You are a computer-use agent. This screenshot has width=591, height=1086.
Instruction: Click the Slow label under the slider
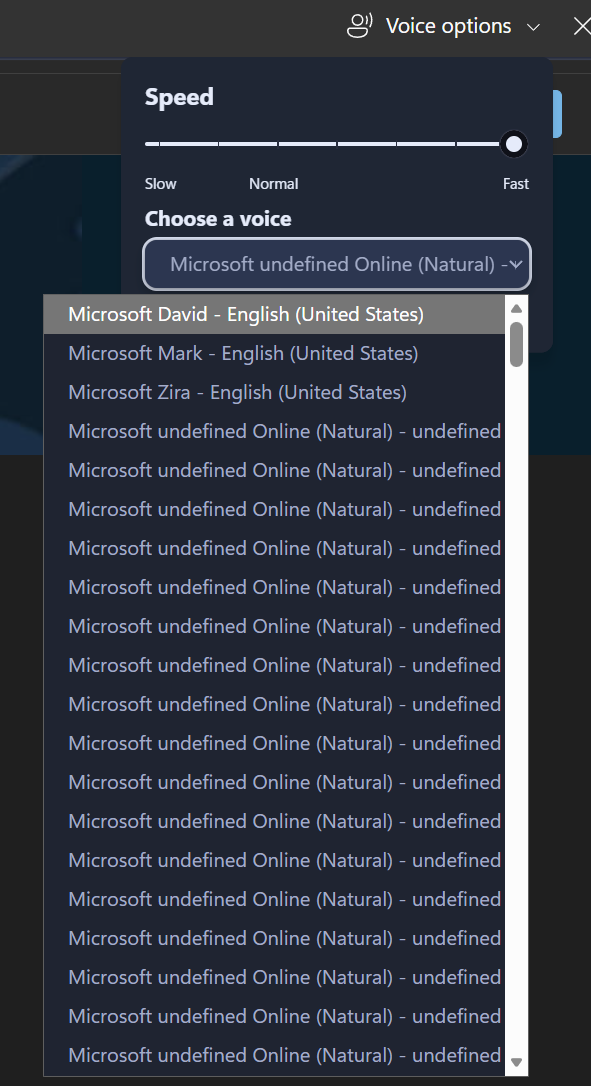pos(161,184)
